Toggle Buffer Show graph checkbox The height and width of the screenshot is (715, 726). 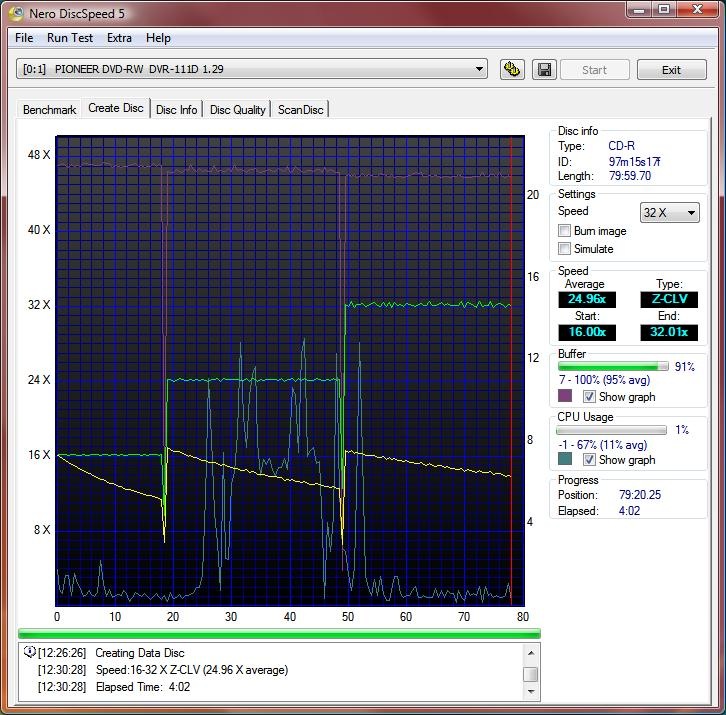(x=590, y=397)
